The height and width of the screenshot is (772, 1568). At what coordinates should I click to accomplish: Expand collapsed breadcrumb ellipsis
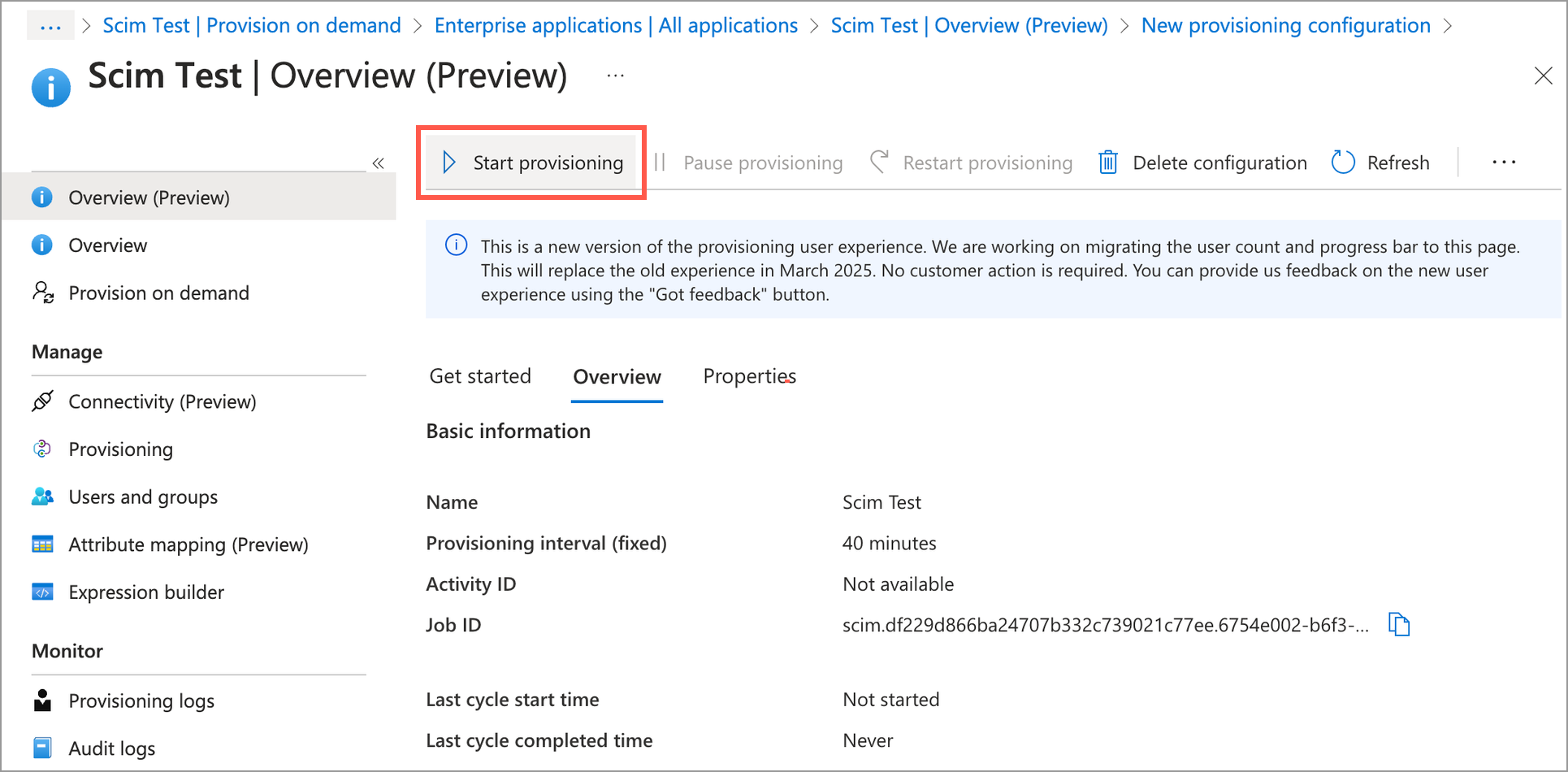(50, 26)
